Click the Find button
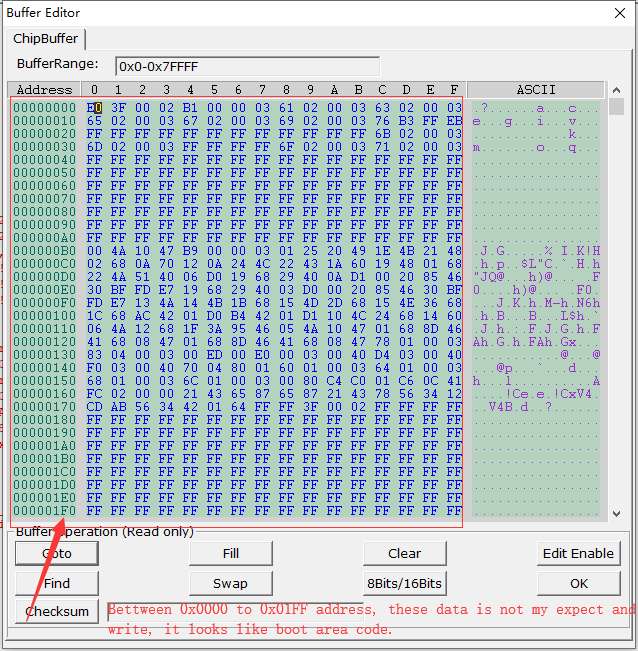The image size is (638, 651). 57,583
